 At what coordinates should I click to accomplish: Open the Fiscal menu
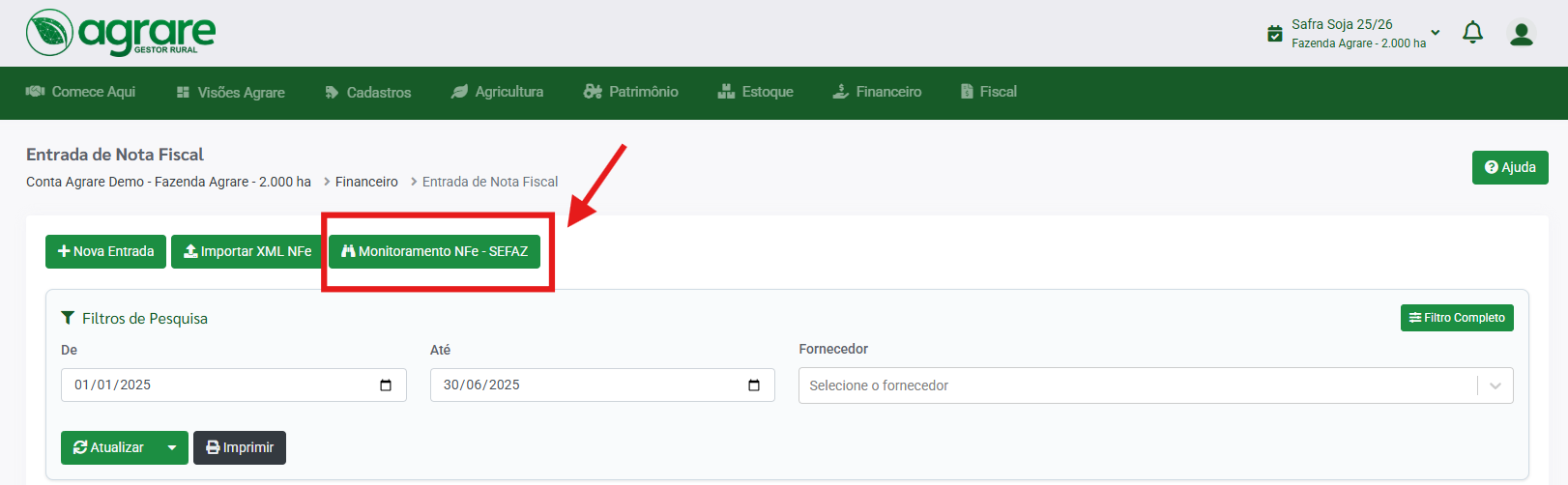coord(989,92)
